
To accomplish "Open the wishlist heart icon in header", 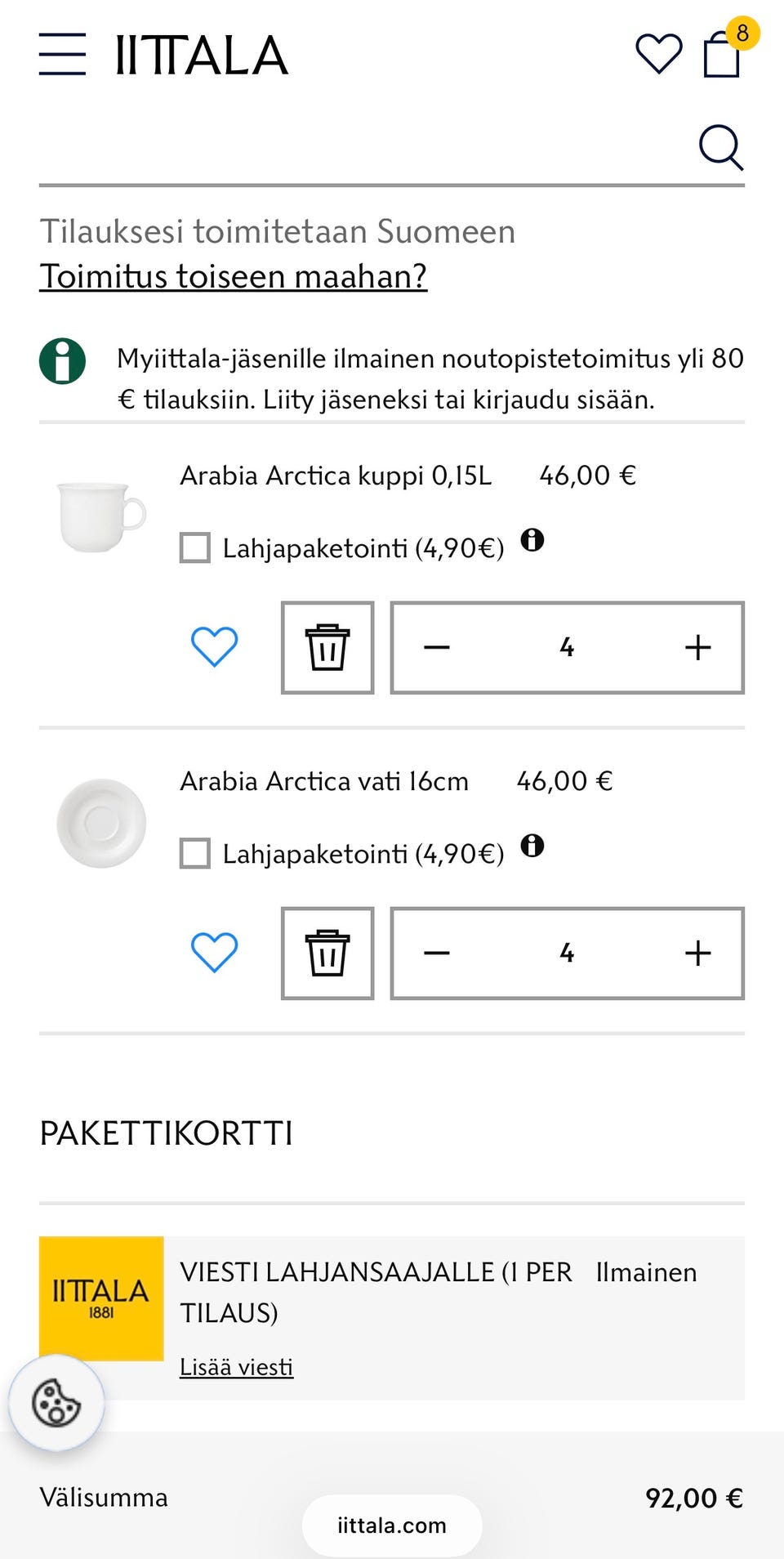I will click(657, 51).
